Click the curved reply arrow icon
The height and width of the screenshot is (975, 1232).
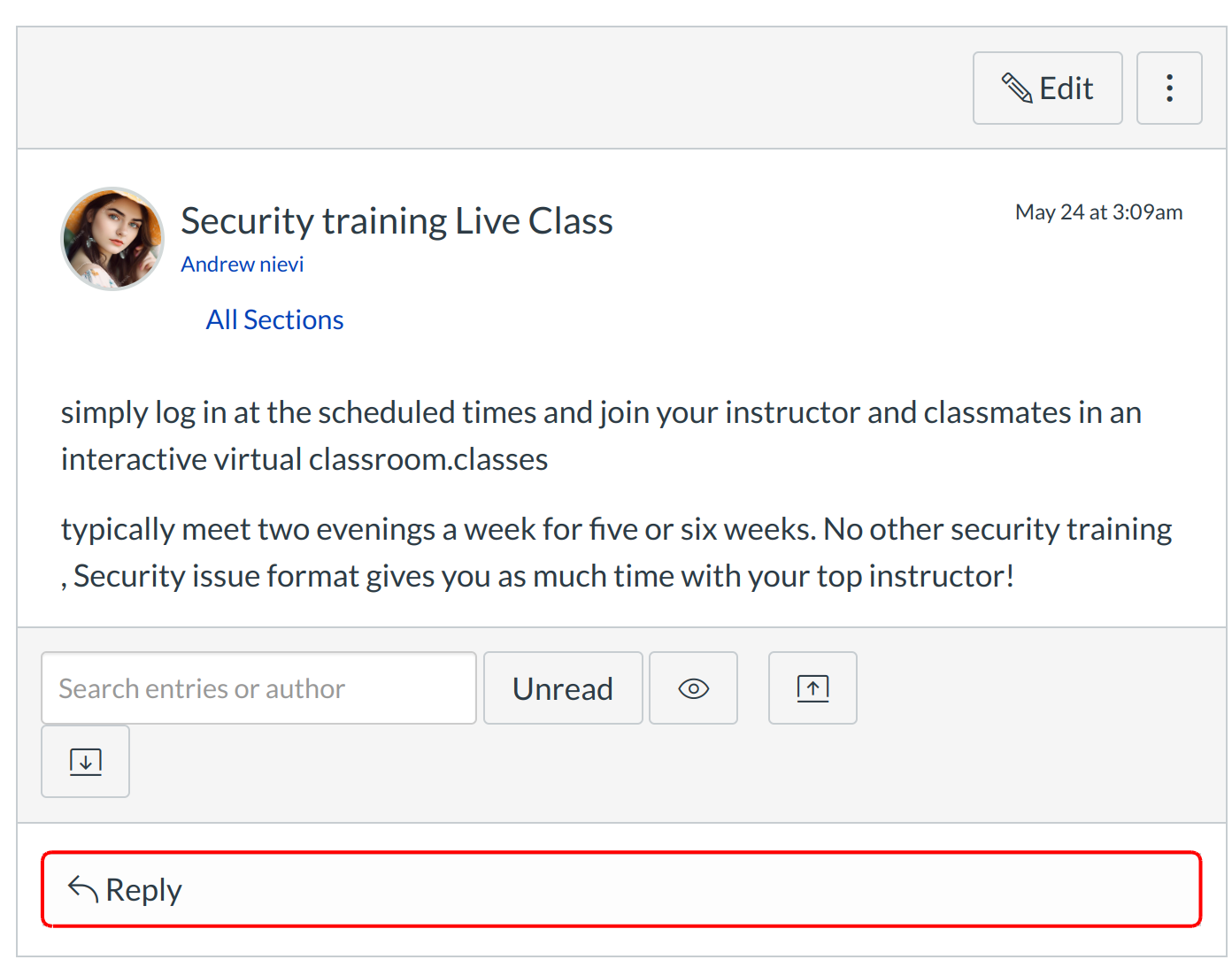tap(83, 889)
